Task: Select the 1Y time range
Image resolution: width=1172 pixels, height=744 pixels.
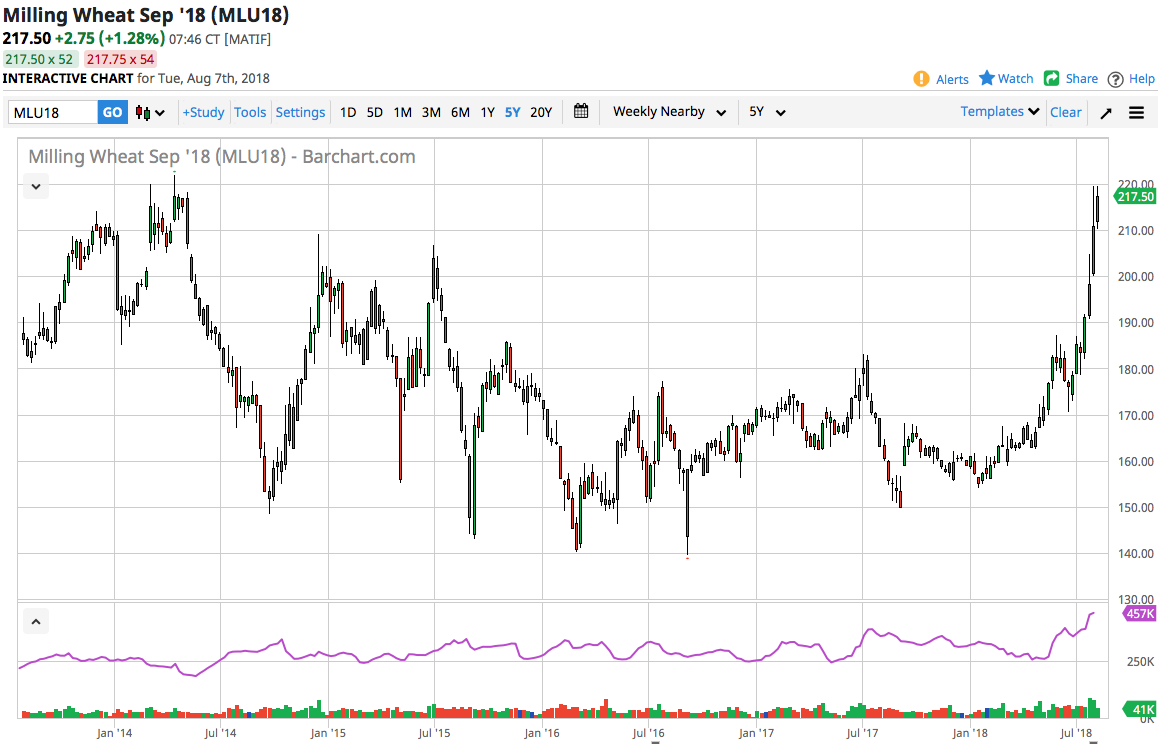Action: coord(487,112)
